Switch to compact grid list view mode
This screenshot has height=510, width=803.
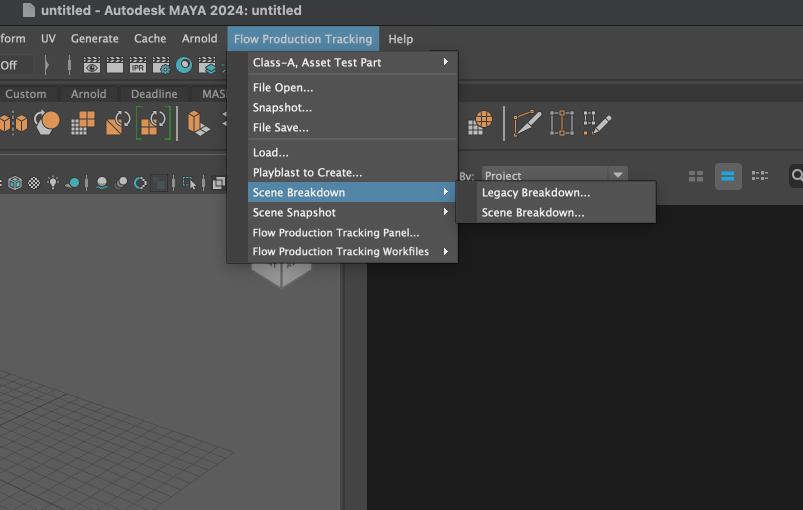coord(760,176)
